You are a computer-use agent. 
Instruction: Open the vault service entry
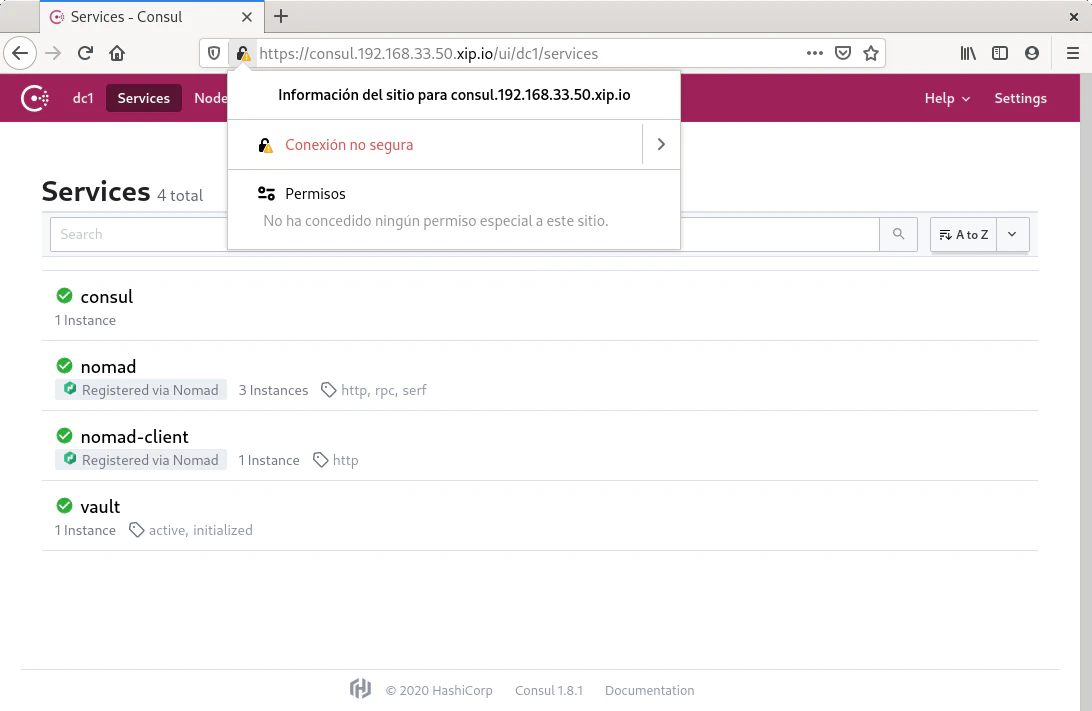(100, 507)
